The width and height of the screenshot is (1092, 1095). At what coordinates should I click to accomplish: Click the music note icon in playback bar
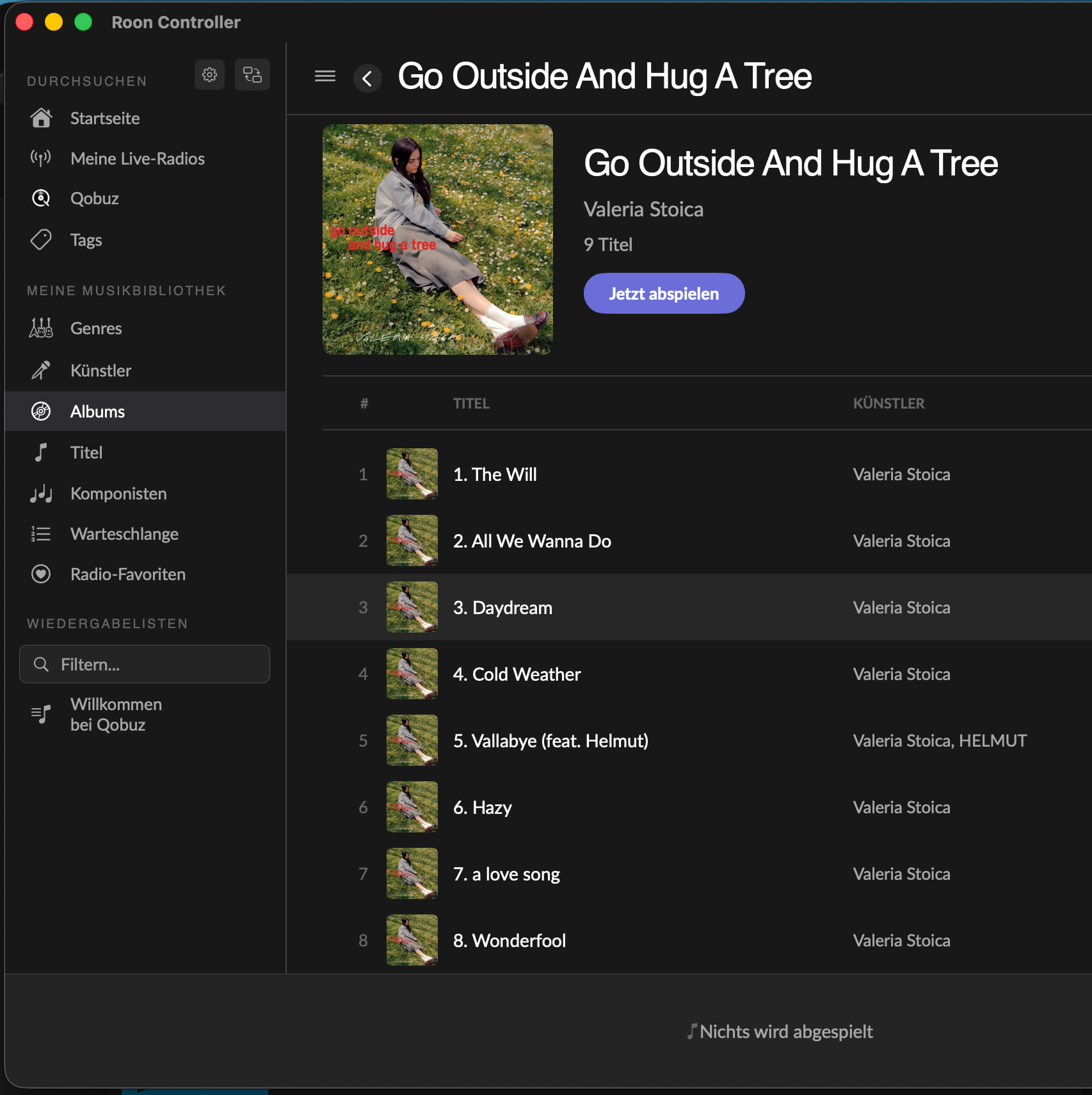click(x=691, y=1031)
